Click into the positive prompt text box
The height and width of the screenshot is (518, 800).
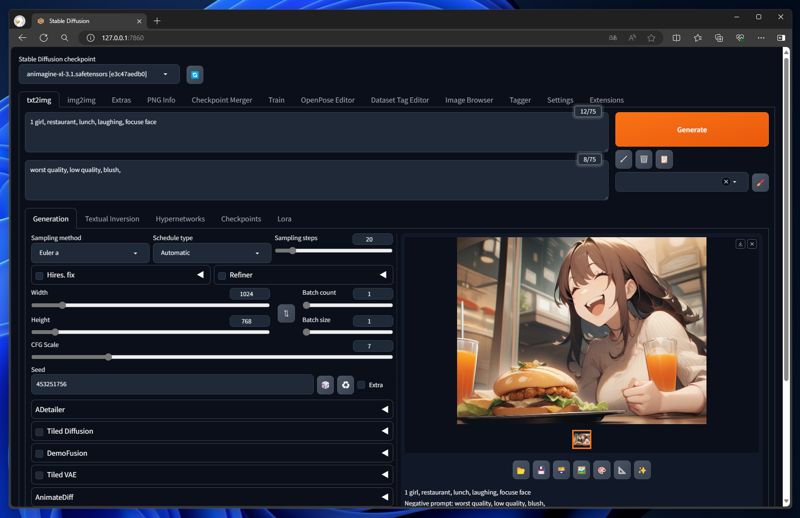pyautogui.click(x=316, y=132)
